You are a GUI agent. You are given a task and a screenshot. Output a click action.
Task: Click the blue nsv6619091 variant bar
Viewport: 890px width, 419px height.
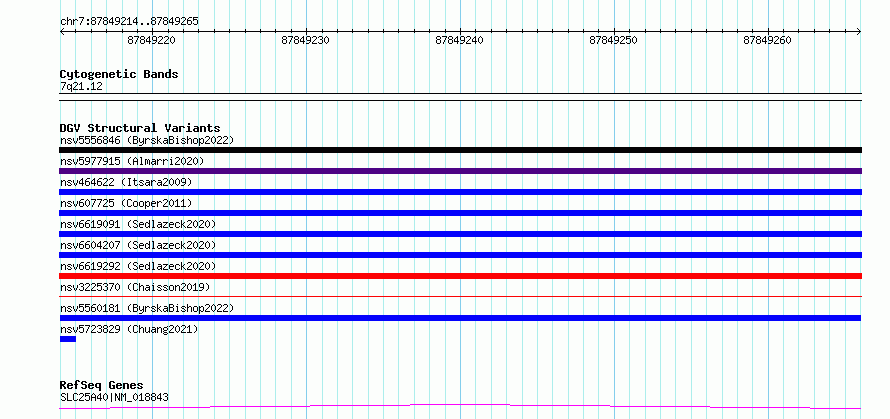460,234
